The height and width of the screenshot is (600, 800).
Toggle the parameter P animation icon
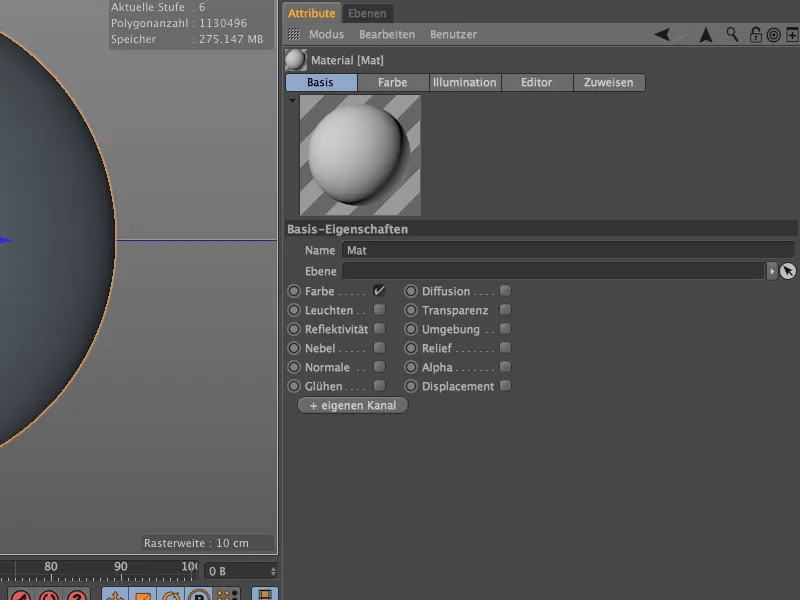199,595
